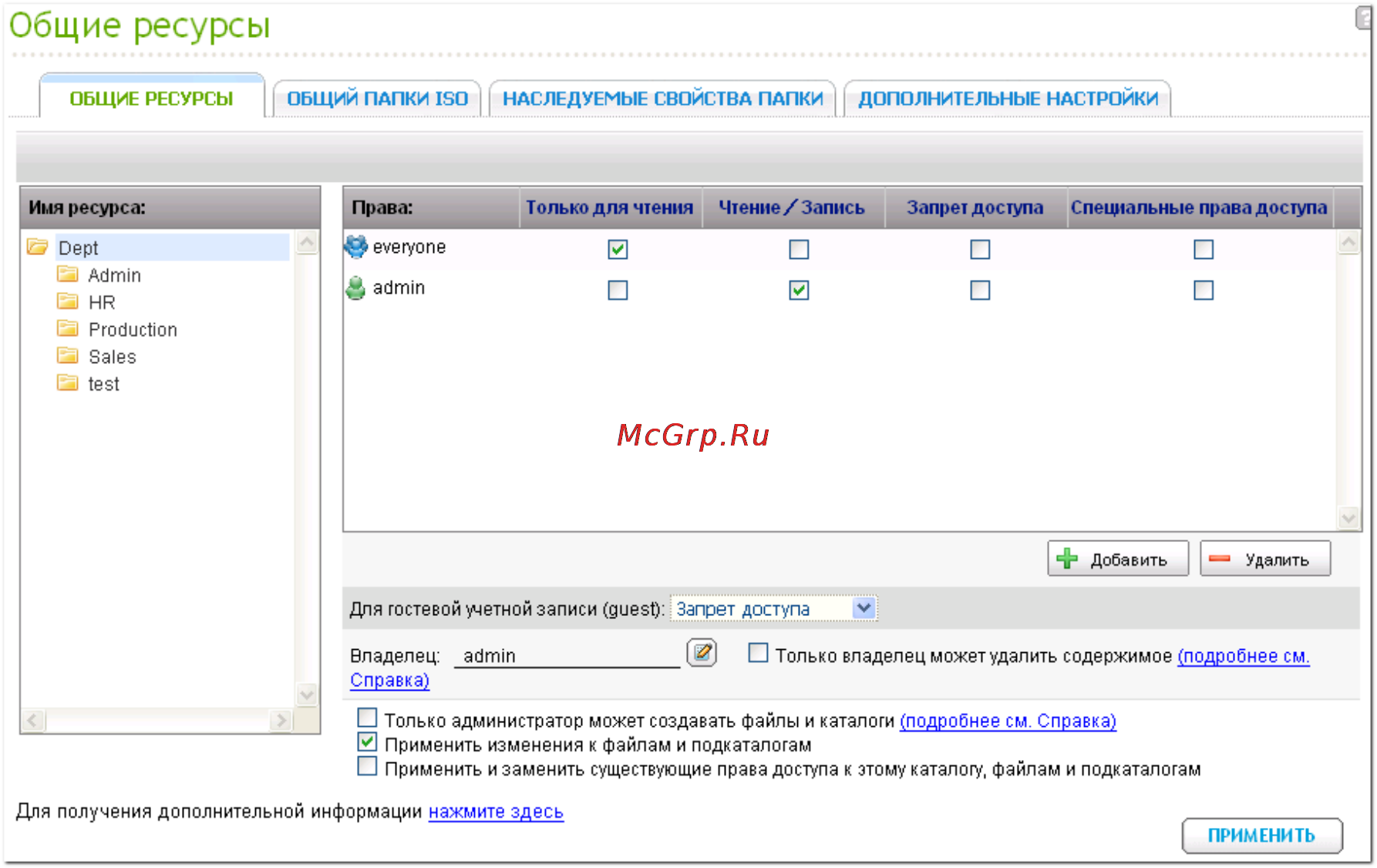Click the Удалить button
The width and height of the screenshot is (1377, 868).
[x=1265, y=559]
